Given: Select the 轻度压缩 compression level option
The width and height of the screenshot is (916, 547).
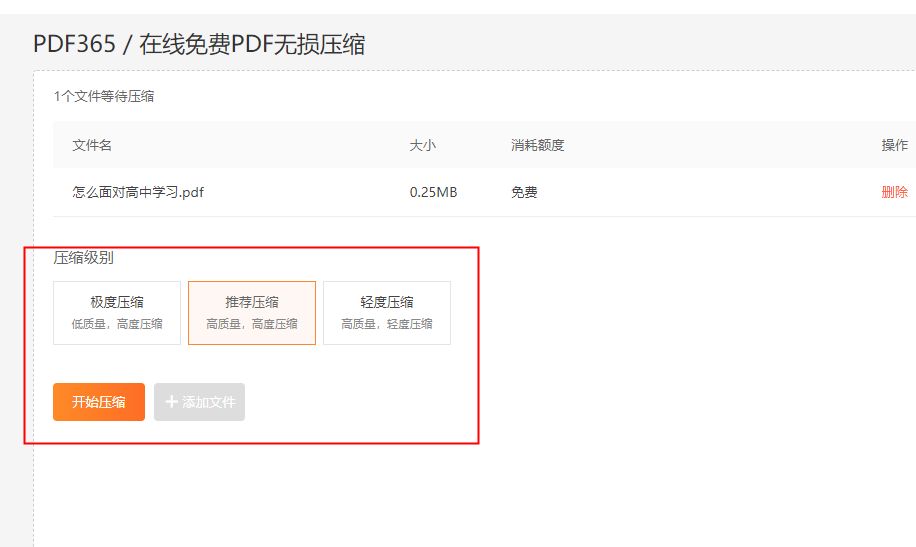Looking at the screenshot, I should (x=387, y=313).
